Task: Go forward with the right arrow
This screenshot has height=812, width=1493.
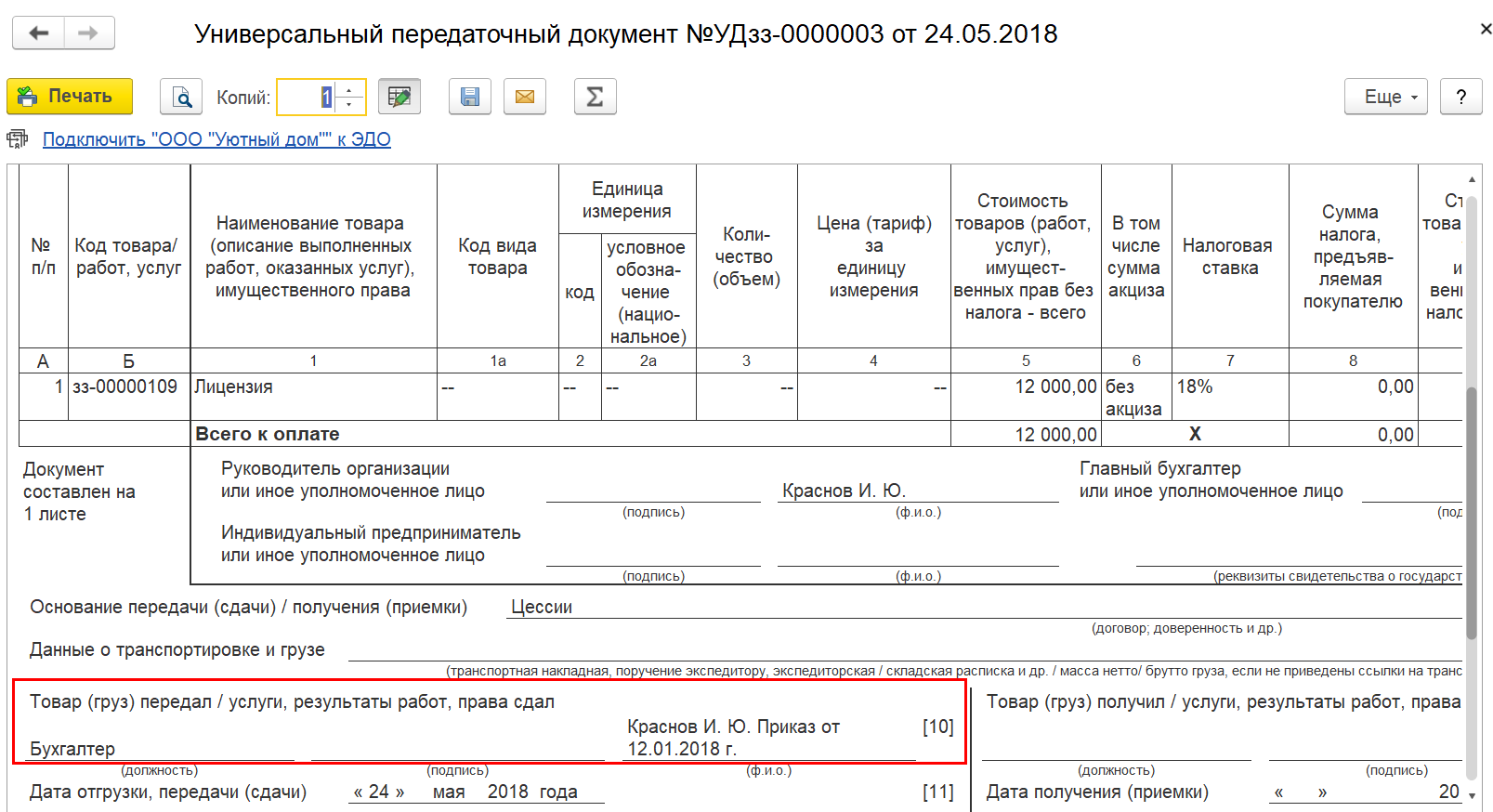Action: (89, 33)
